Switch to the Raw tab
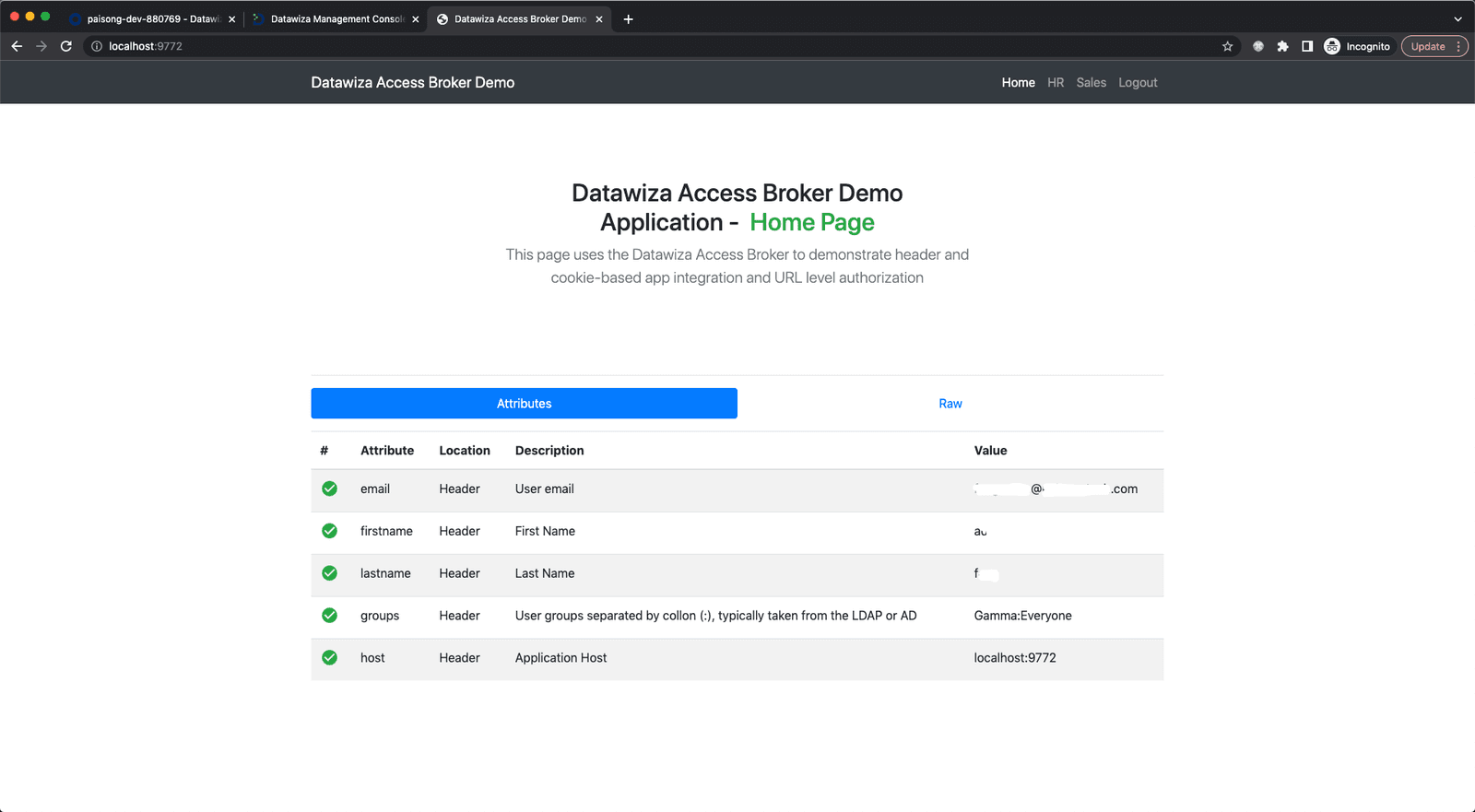Viewport: 1475px width, 812px height. [x=950, y=404]
